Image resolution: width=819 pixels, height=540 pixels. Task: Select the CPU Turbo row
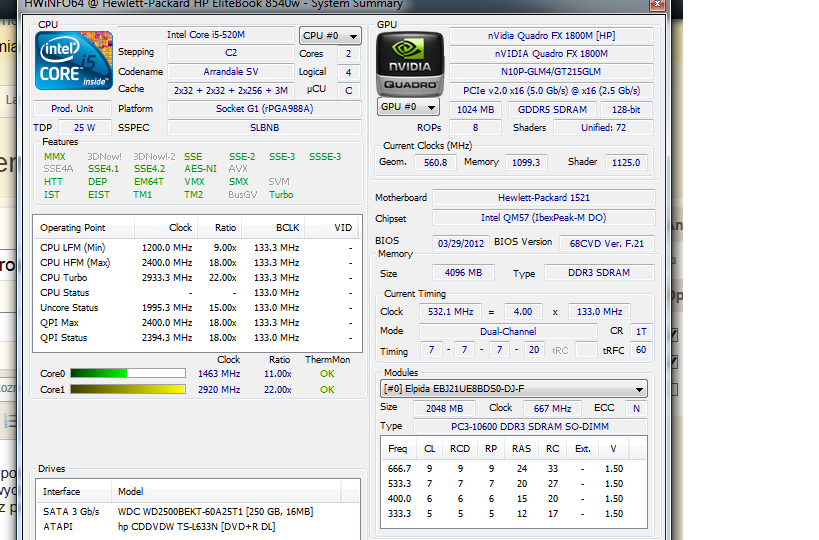tap(197, 278)
